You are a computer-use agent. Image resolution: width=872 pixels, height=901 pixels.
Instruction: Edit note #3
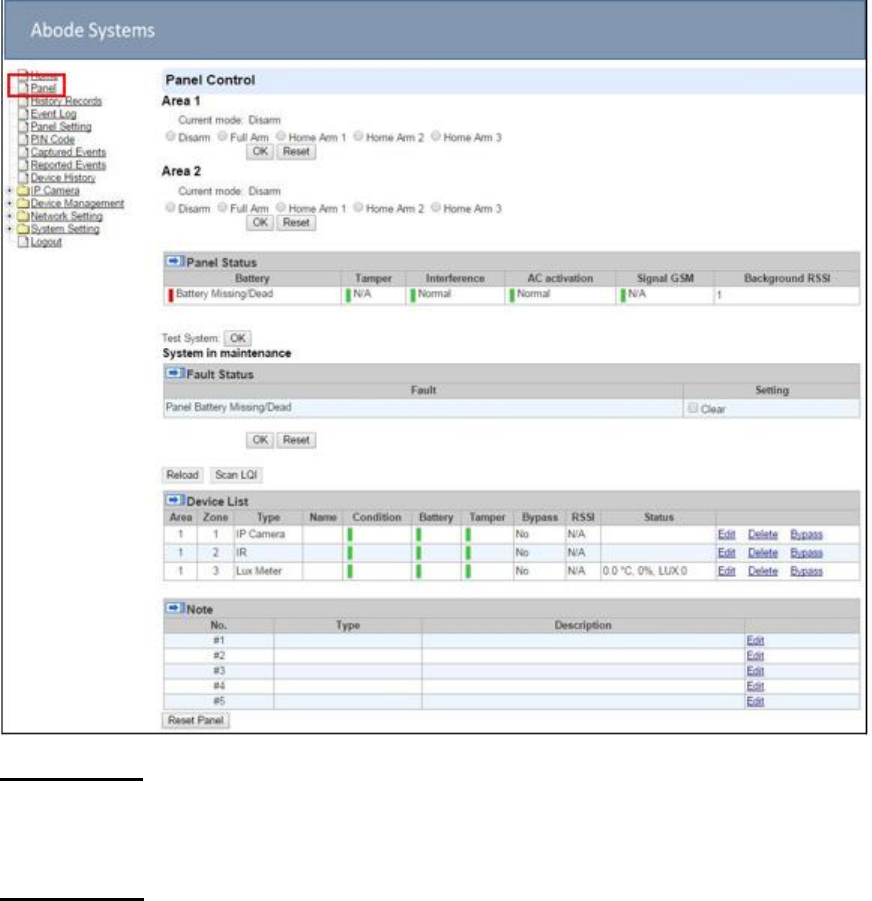click(x=755, y=671)
